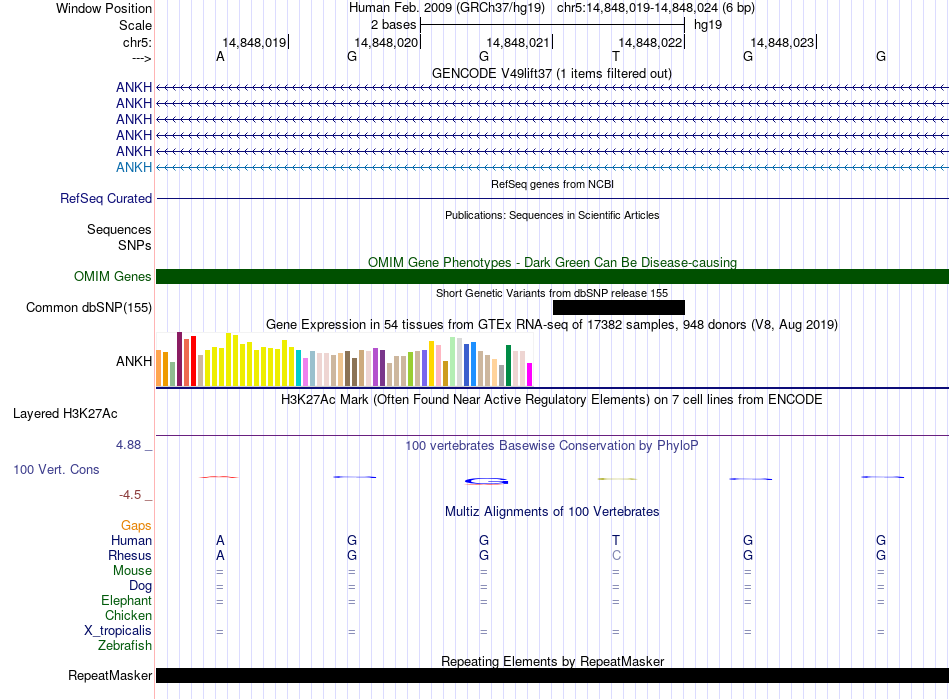Open the OMIM Gene Phenotypes track title

[552, 262]
